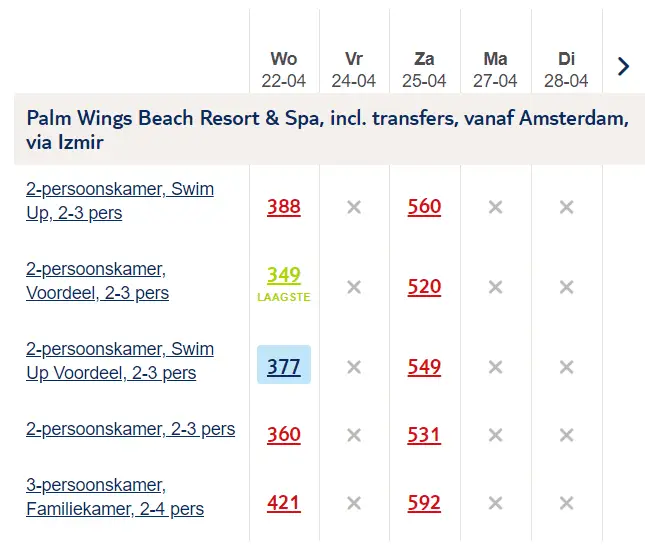Click the Wo 22-04 date column header
The image size is (645, 560).
[x=284, y=70]
